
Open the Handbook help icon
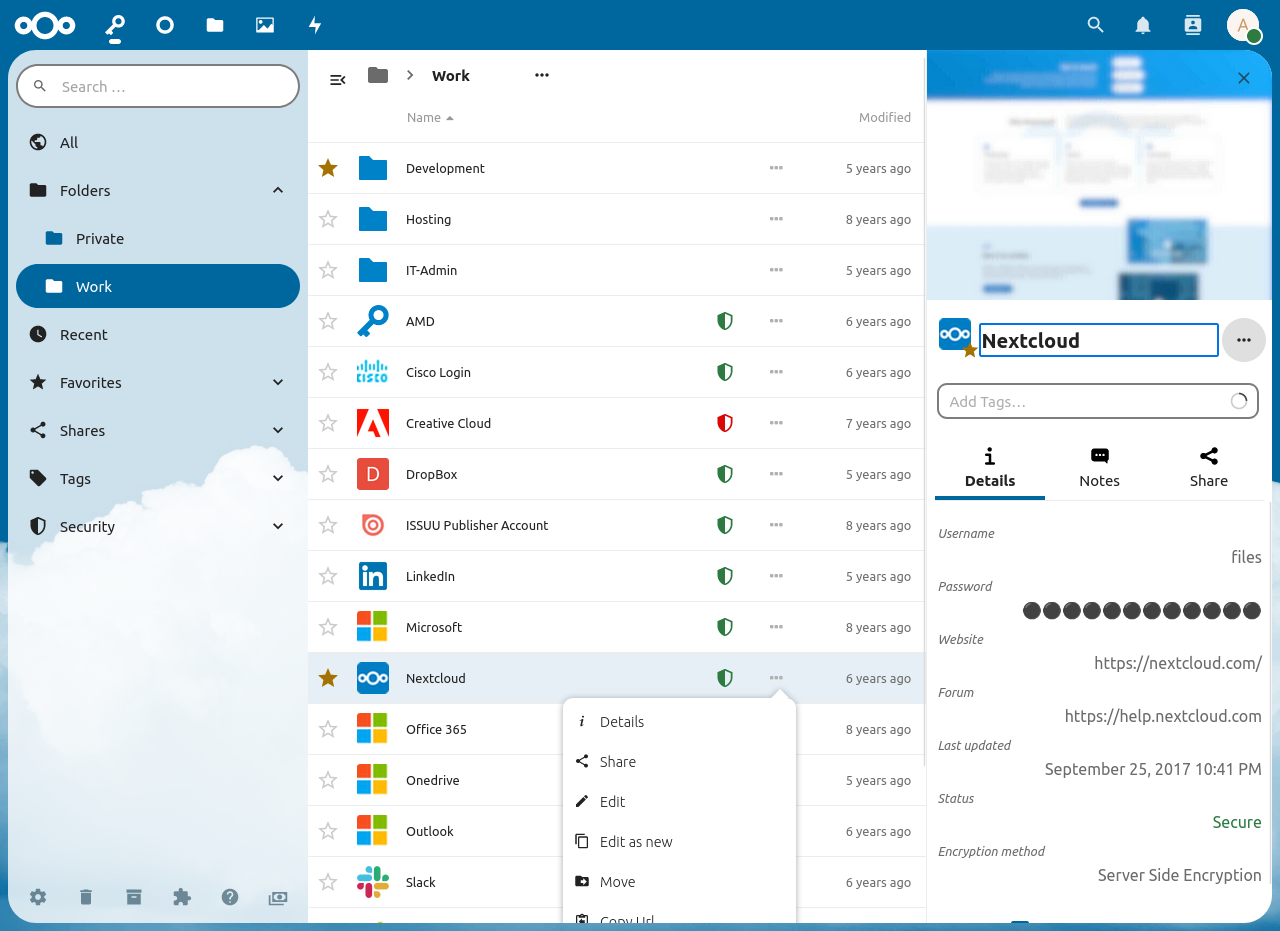(230, 897)
